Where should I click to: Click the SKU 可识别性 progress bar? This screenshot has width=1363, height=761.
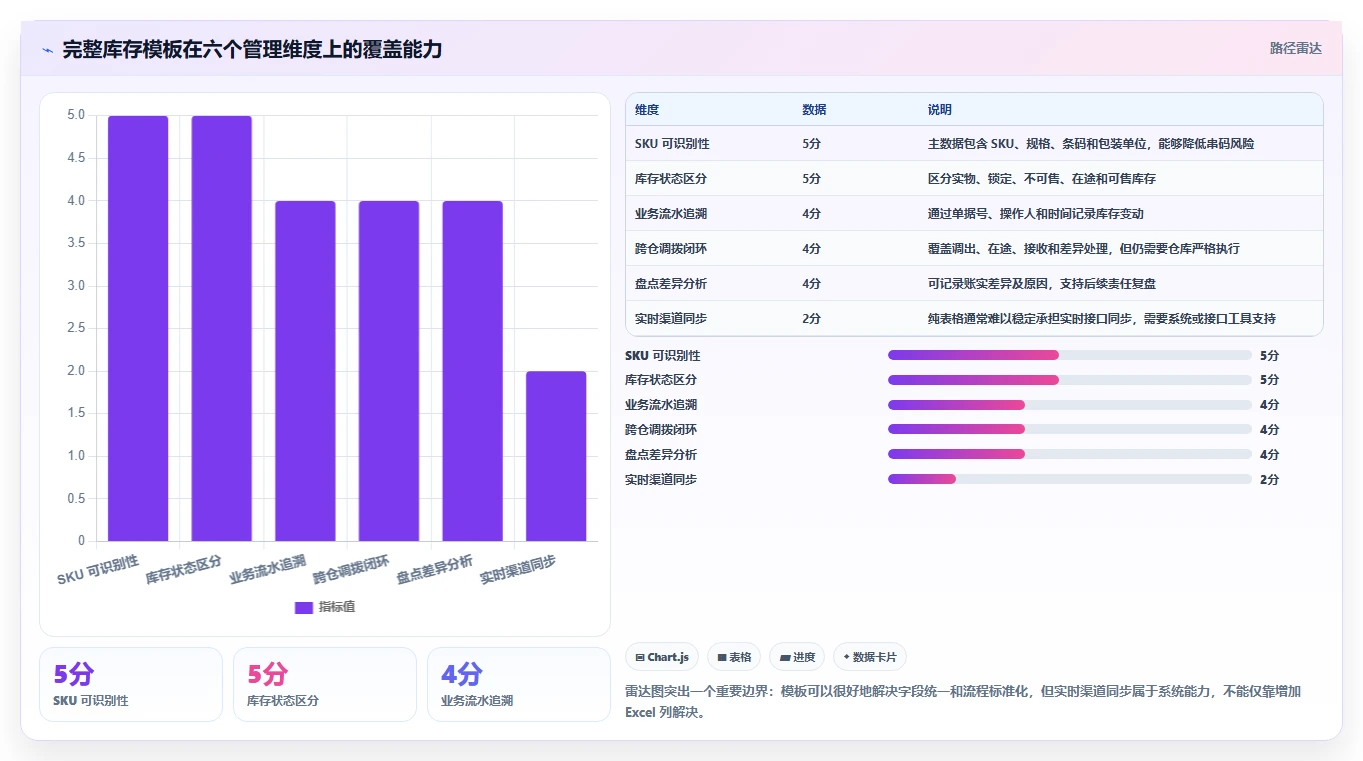click(1070, 355)
